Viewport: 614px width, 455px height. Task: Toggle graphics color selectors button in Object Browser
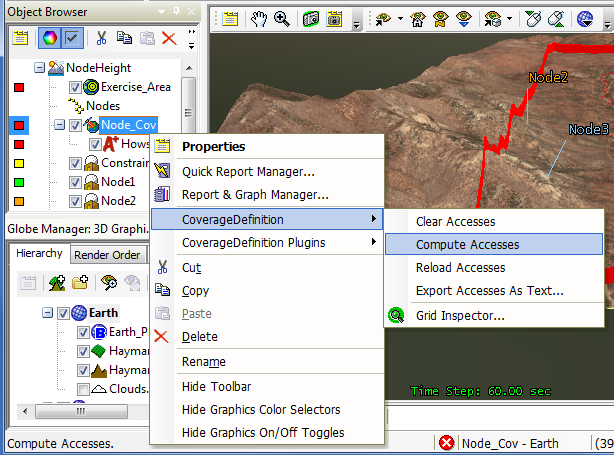click(47, 38)
